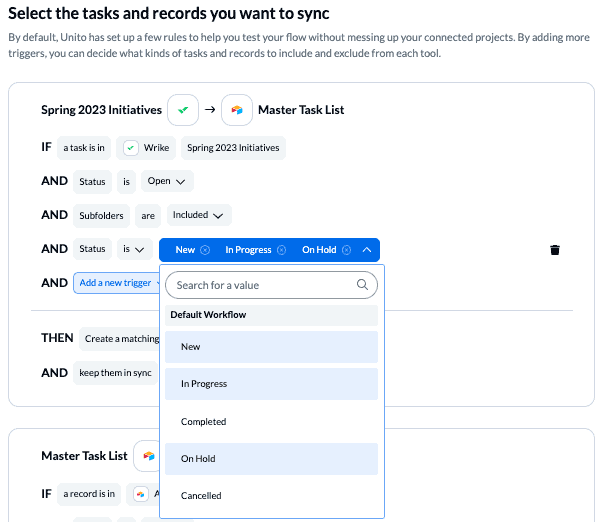
Task: Click the THEN label
Action: coord(57,338)
